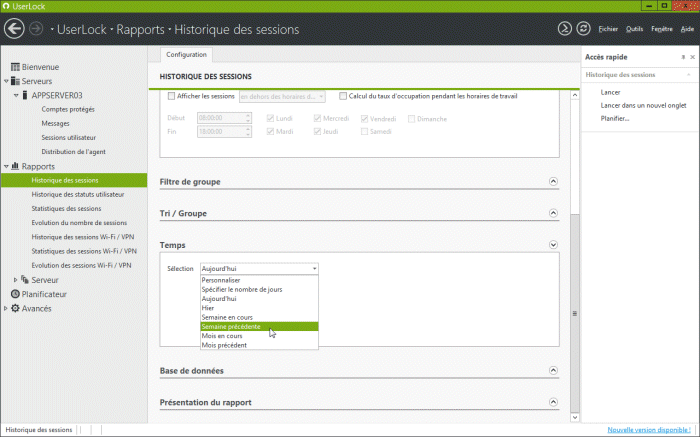
Task: Open Statistiques des sessions report
Action: pyautogui.click(x=66, y=208)
